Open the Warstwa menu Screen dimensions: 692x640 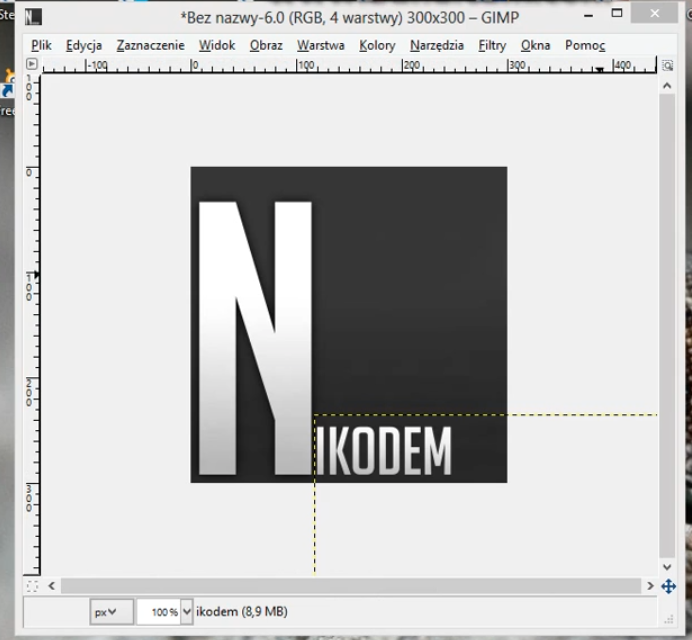[320, 45]
